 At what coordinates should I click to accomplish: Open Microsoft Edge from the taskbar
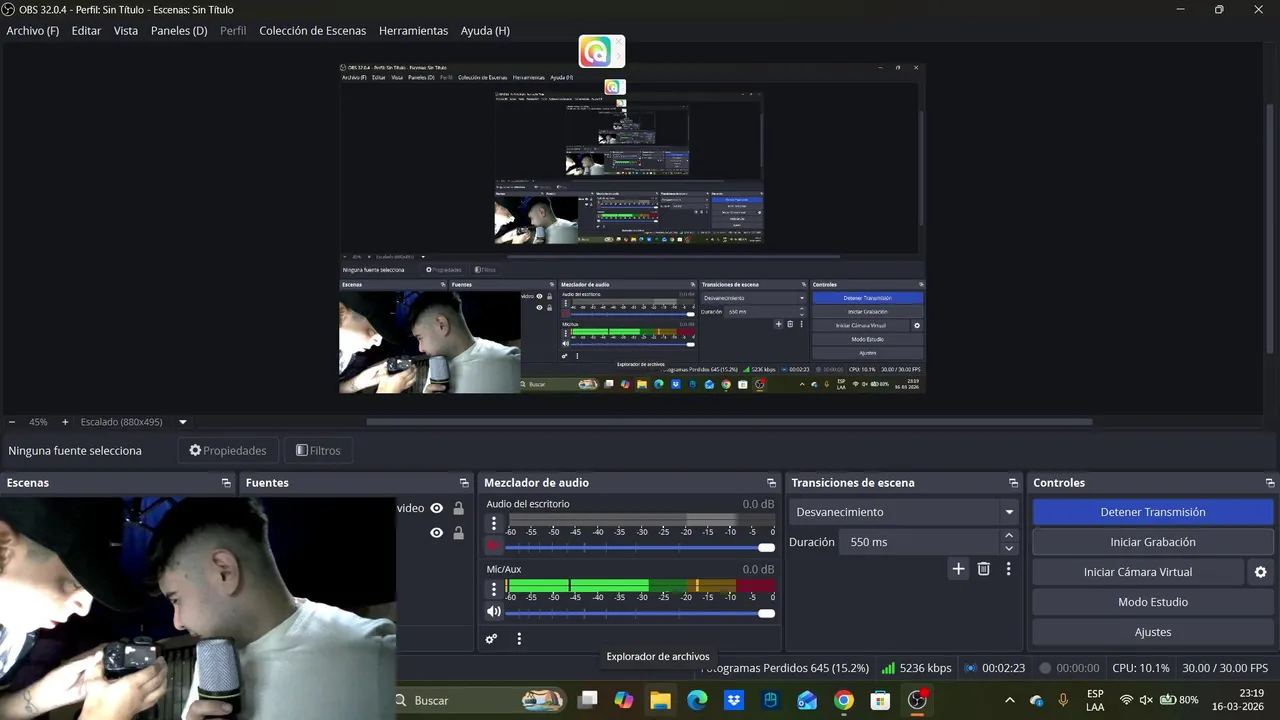tap(697, 700)
